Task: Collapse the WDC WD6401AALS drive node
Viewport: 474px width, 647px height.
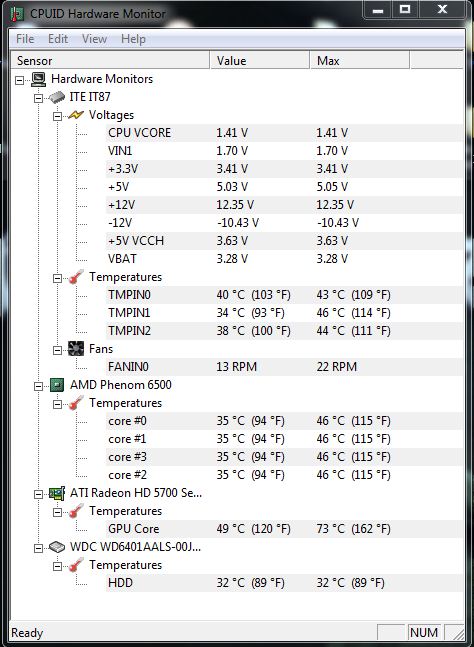Action: coord(38,548)
